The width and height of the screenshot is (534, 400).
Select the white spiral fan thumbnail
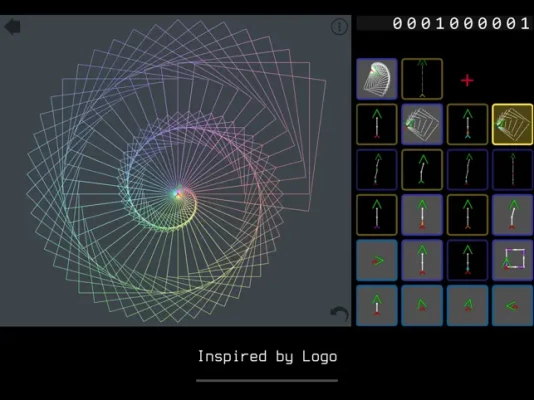click(377, 79)
